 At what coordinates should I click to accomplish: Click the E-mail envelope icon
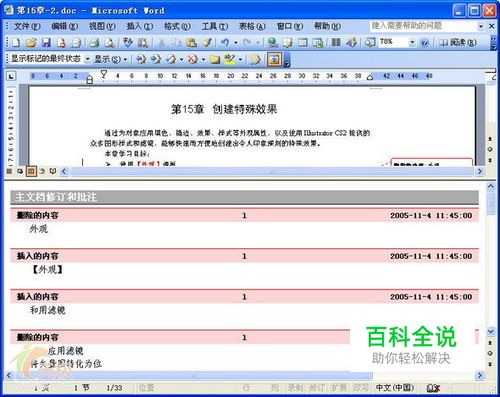pos(76,42)
